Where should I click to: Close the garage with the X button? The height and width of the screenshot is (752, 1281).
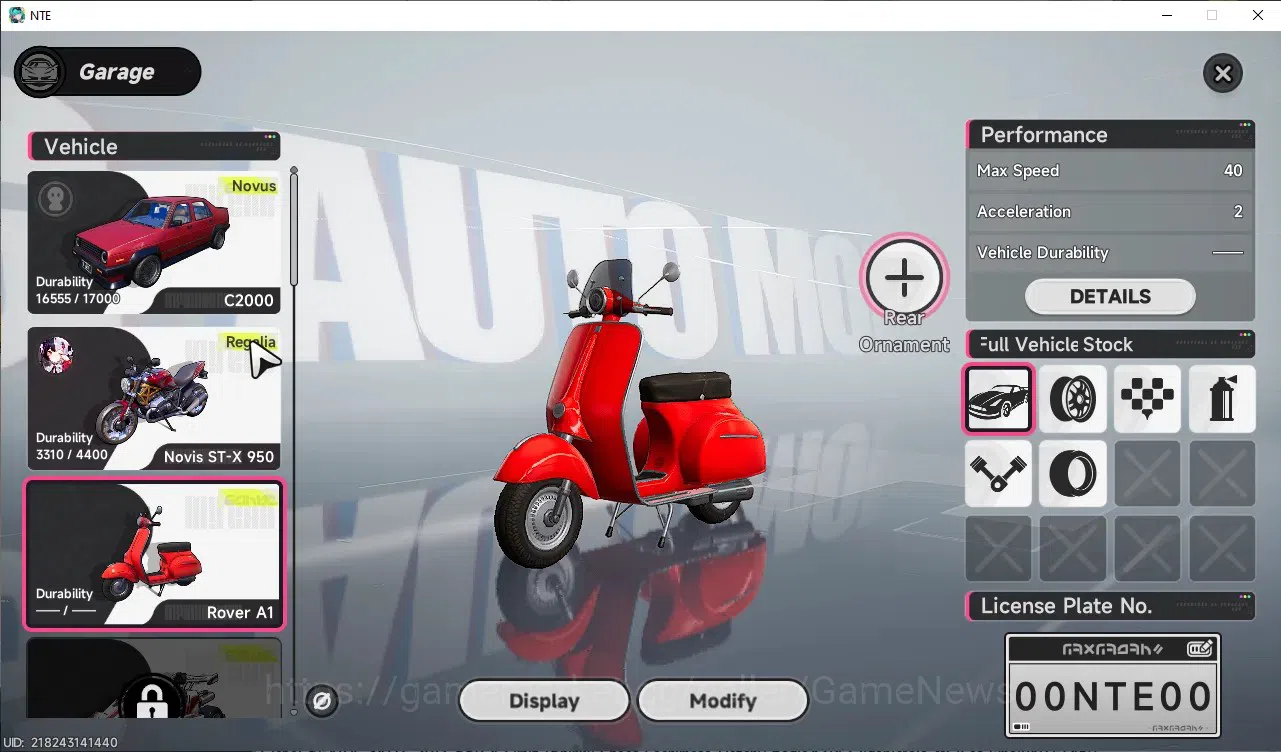tap(1222, 73)
